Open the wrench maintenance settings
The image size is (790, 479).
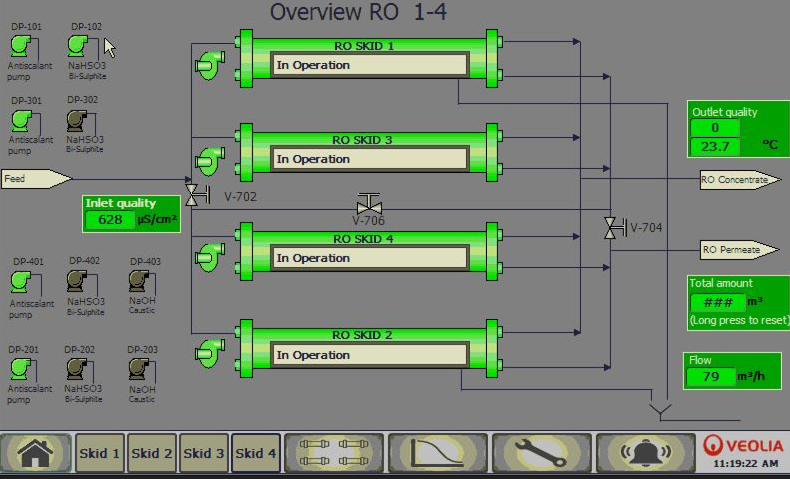(541, 453)
